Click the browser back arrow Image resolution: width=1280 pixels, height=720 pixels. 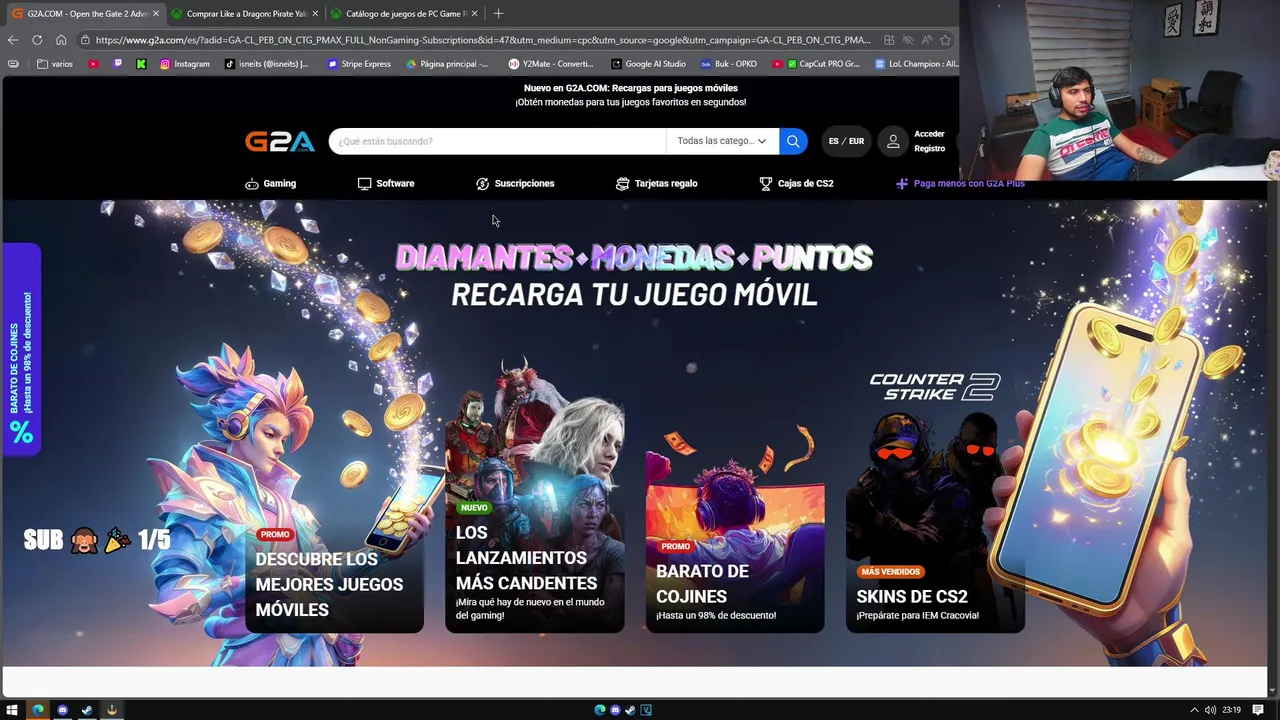click(x=12, y=40)
